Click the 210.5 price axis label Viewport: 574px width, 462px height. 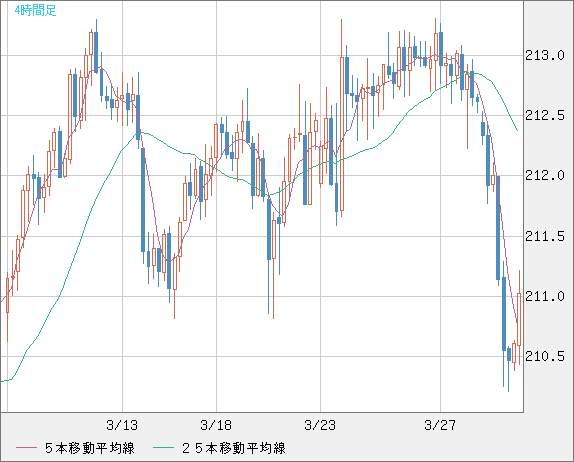pos(545,356)
